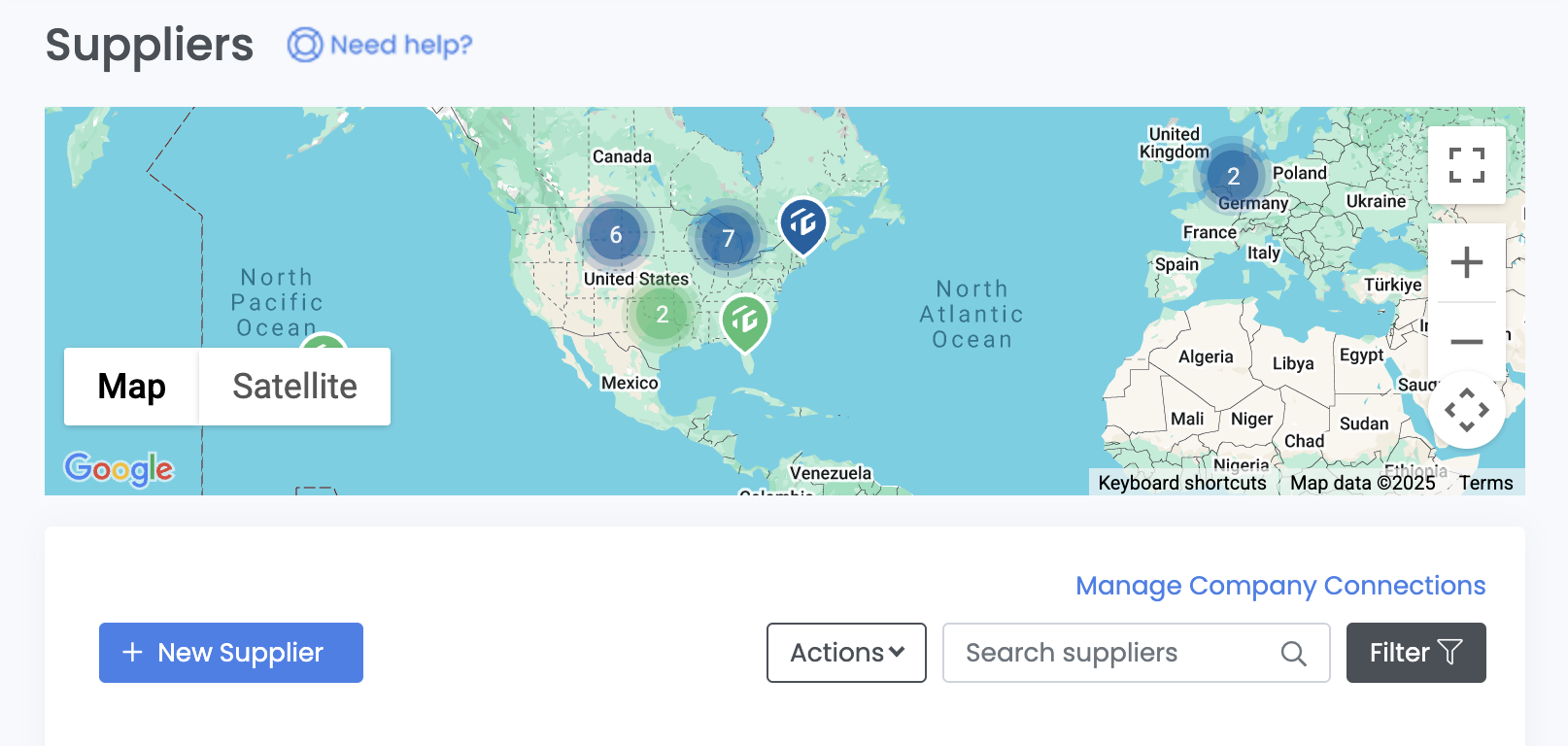This screenshot has height=746, width=1568.
Task: Click the plus icon on New Supplier button
Action: pyautogui.click(x=131, y=652)
